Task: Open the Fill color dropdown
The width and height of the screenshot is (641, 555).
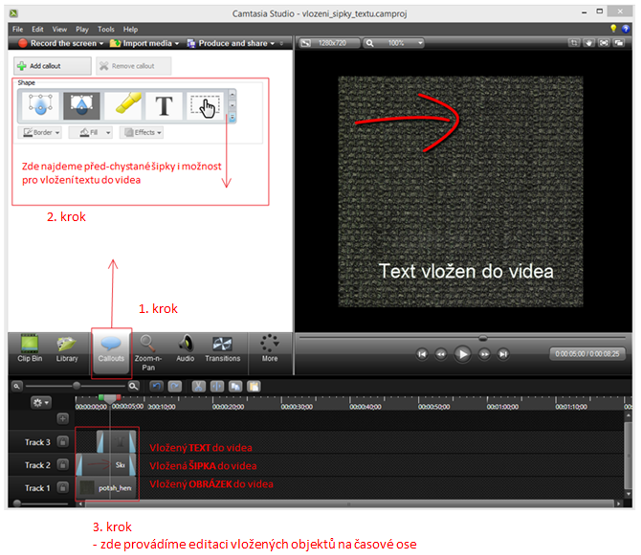Action: (x=93, y=132)
